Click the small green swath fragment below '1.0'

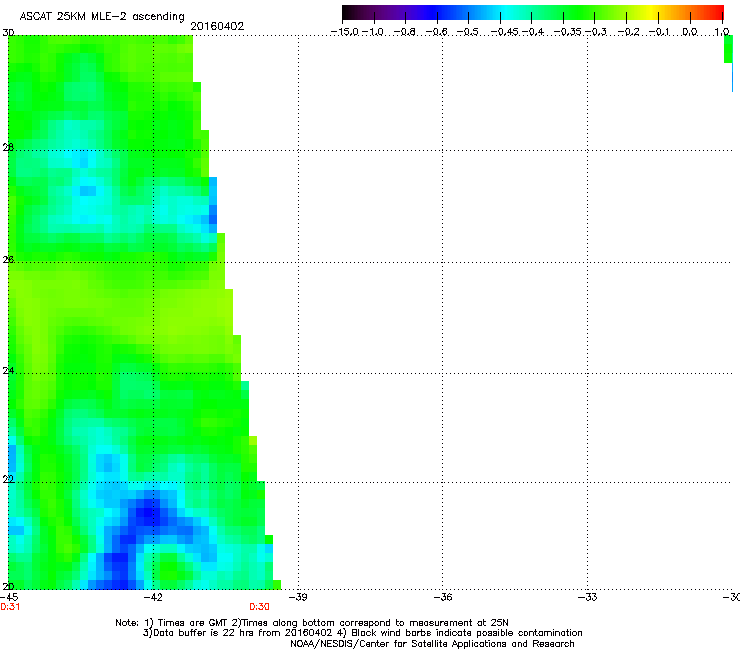tap(728, 49)
